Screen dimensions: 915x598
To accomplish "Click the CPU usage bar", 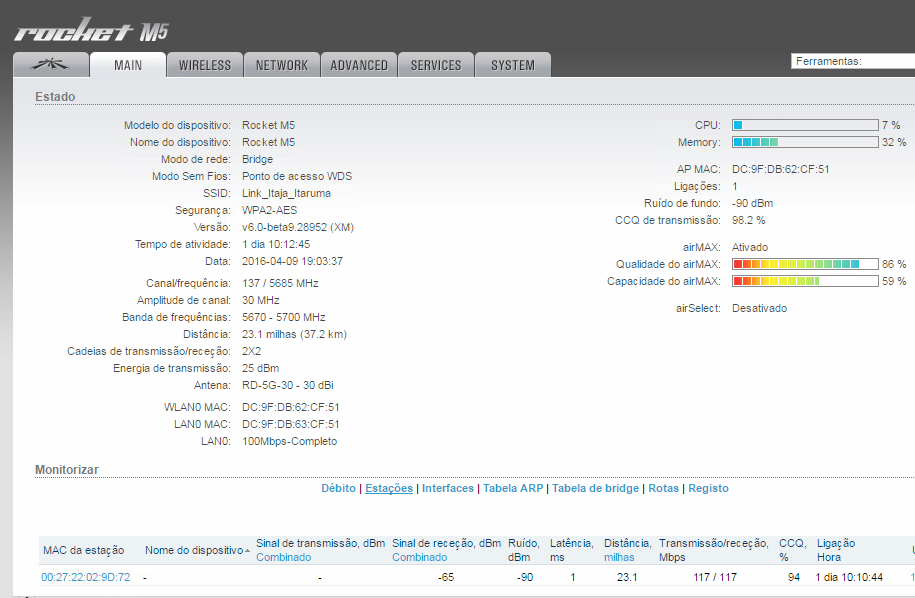I will coord(805,125).
